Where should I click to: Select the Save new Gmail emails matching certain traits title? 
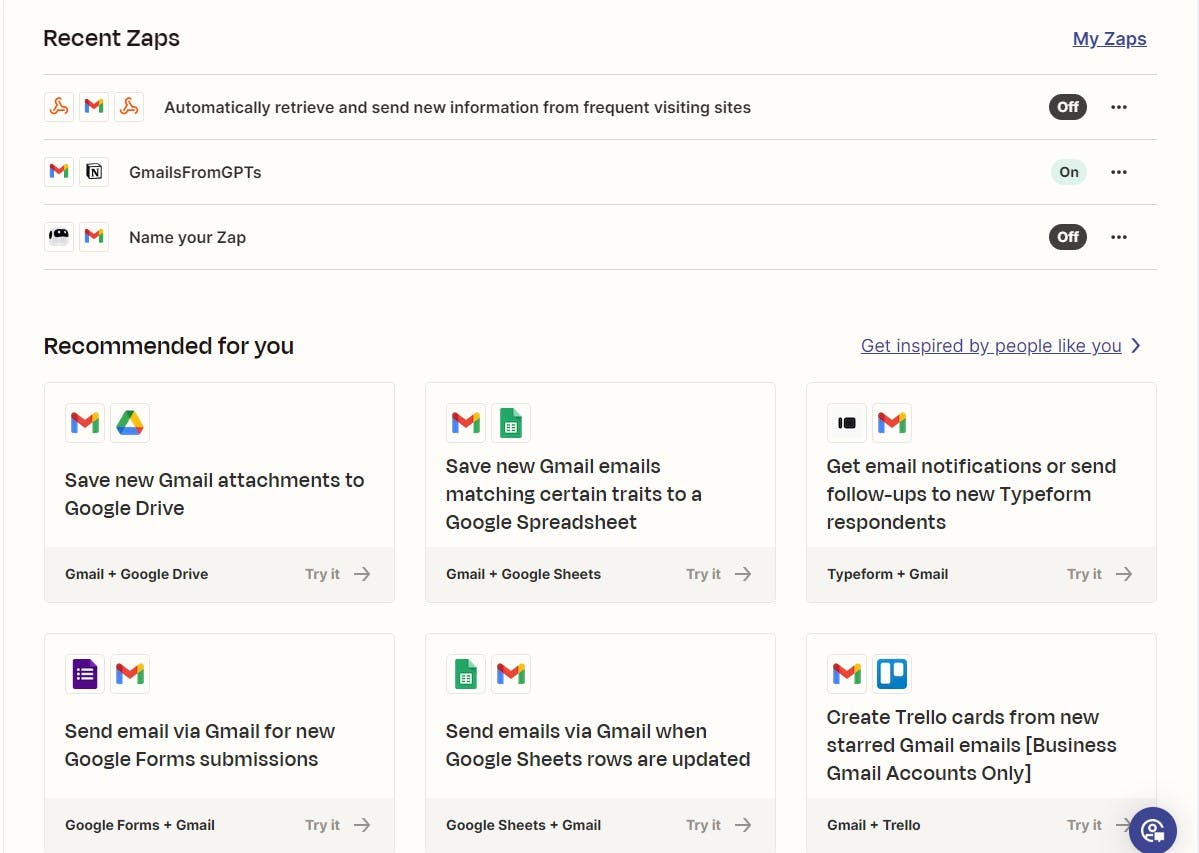574,494
